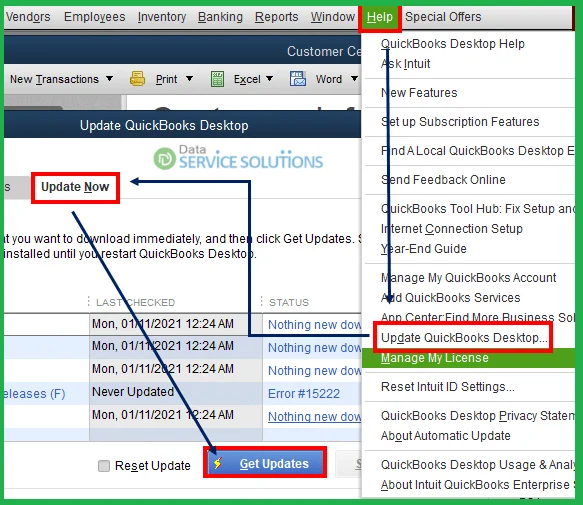Open the Year-End Guide entry
Viewport: 583px width, 505px height.
(x=423, y=249)
